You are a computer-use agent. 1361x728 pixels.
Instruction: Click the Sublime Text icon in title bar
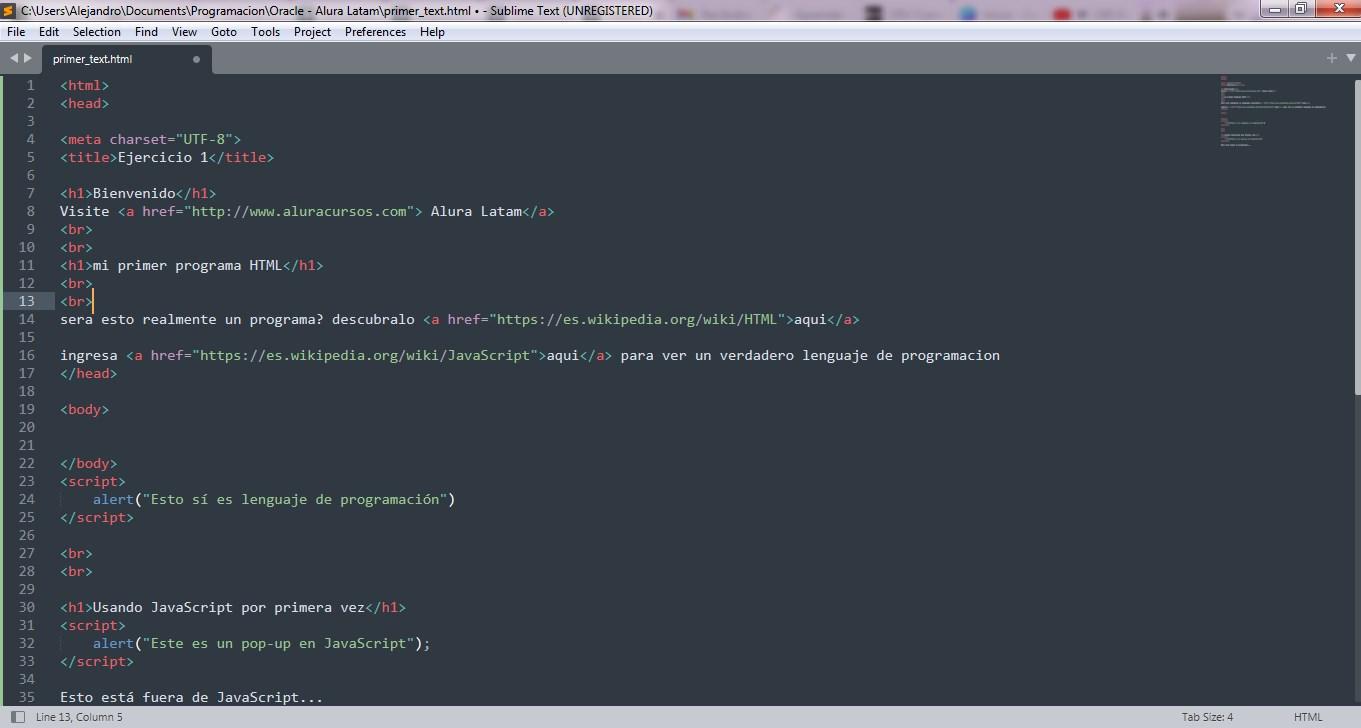click(x=9, y=10)
